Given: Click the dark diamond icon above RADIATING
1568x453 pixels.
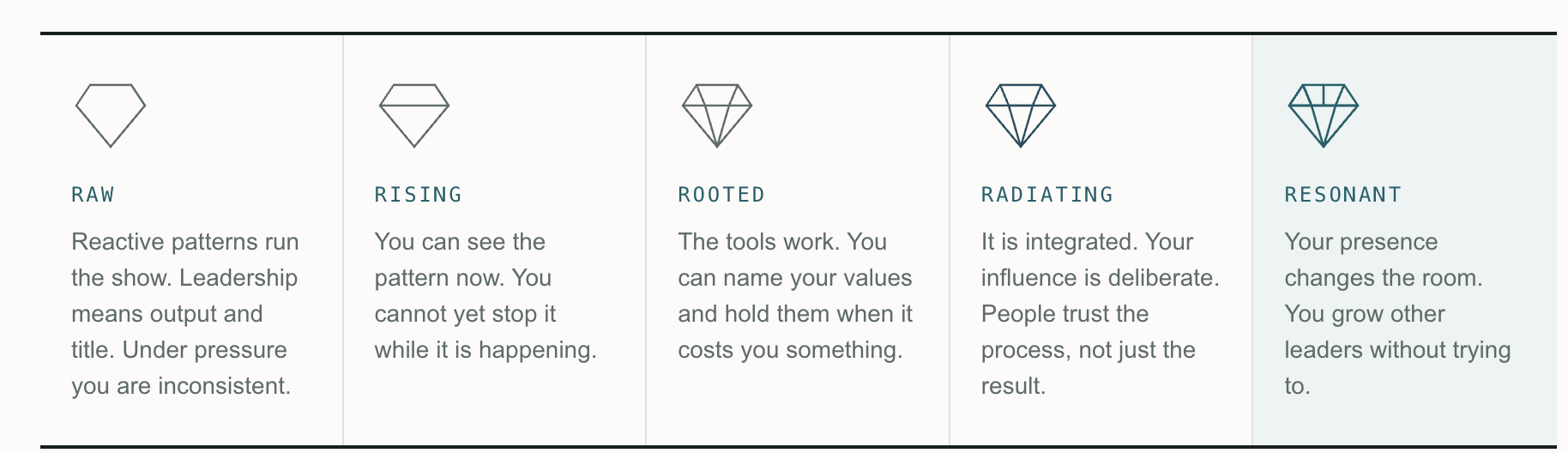Looking at the screenshot, I should [1021, 115].
